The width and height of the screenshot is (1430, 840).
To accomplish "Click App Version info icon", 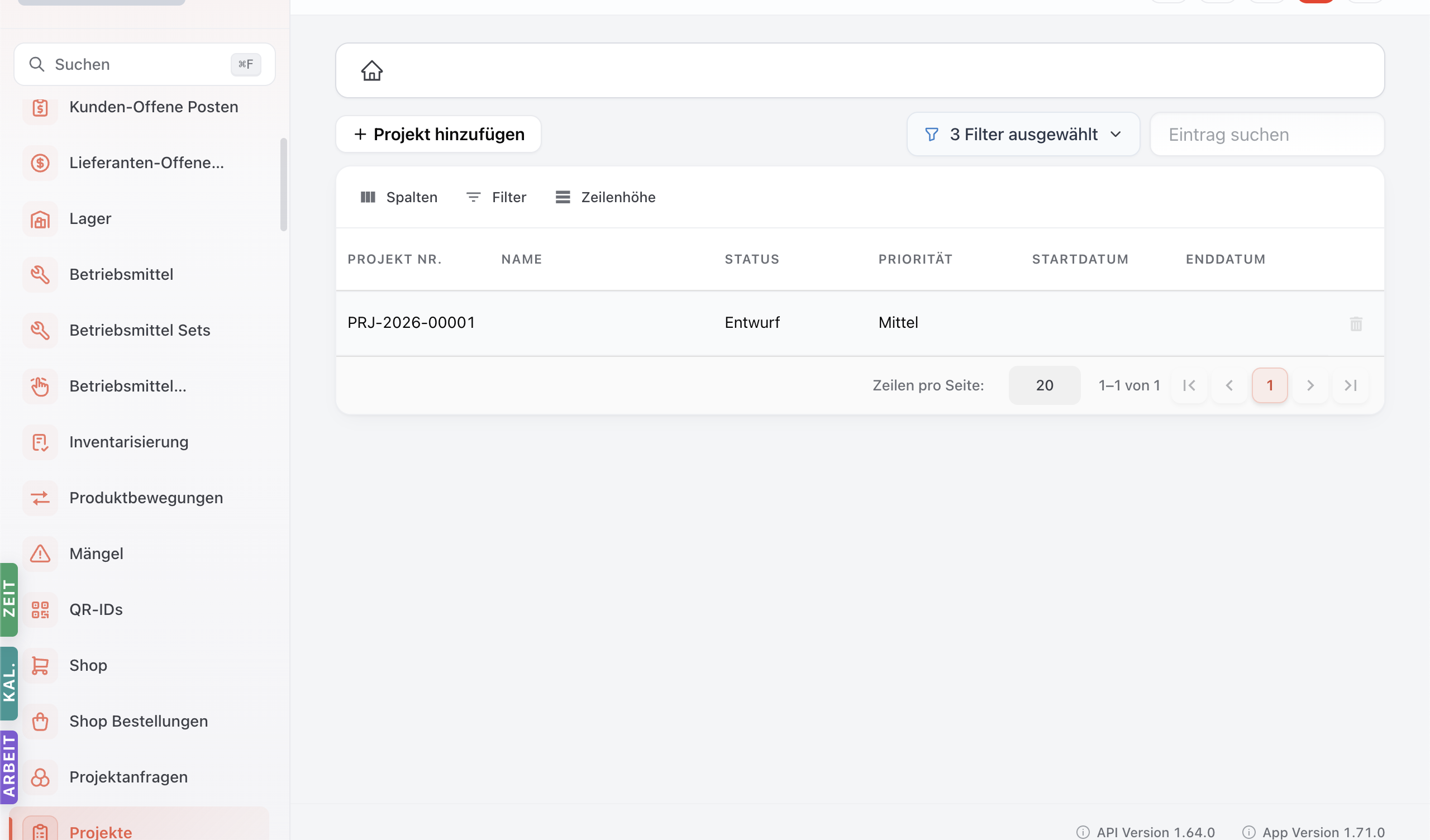I will click(x=1248, y=832).
